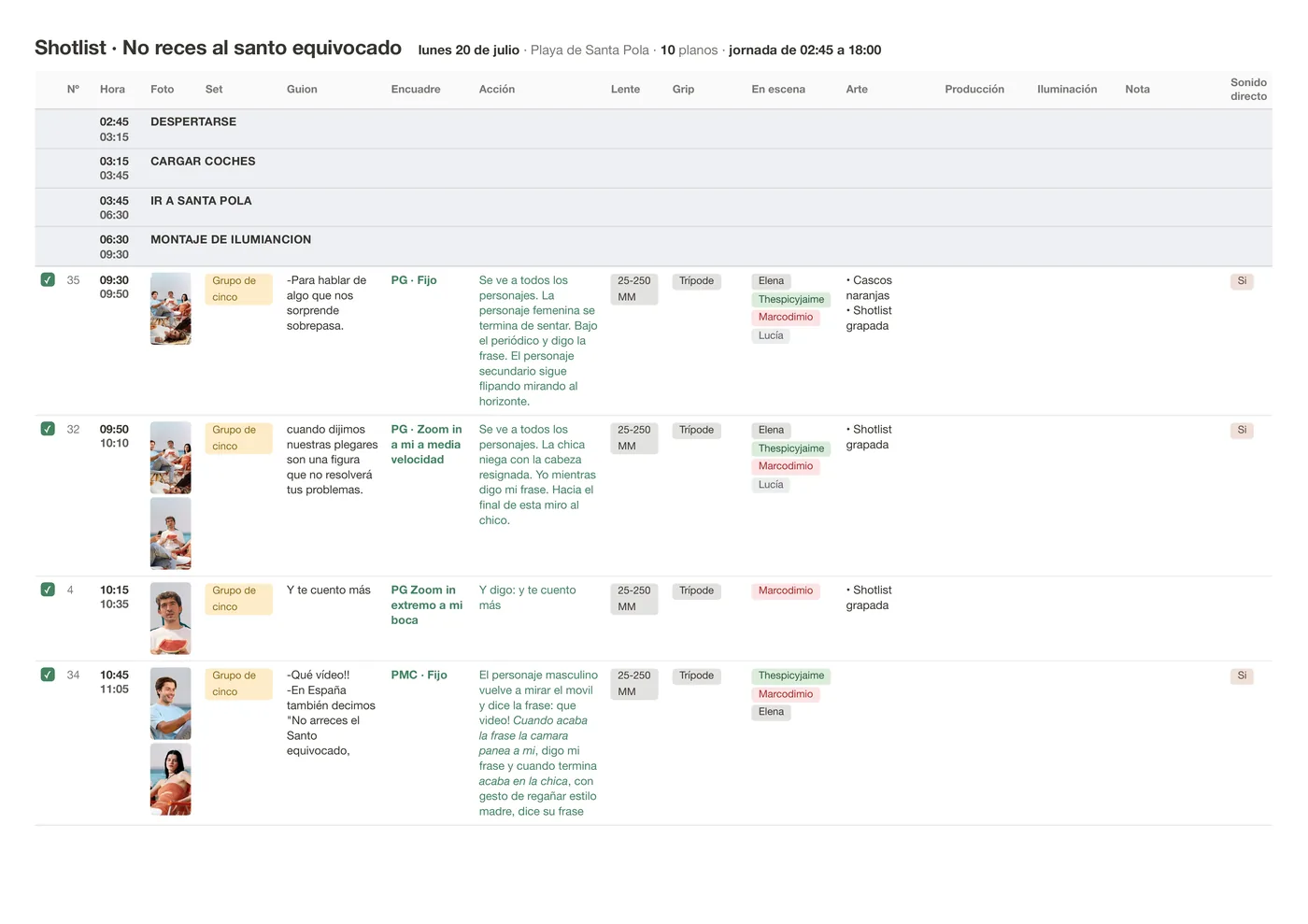The image size is (1308, 924).
Task: Click the shotlist title 'No reces al santo equivocado'
Action: pyautogui.click(x=262, y=48)
